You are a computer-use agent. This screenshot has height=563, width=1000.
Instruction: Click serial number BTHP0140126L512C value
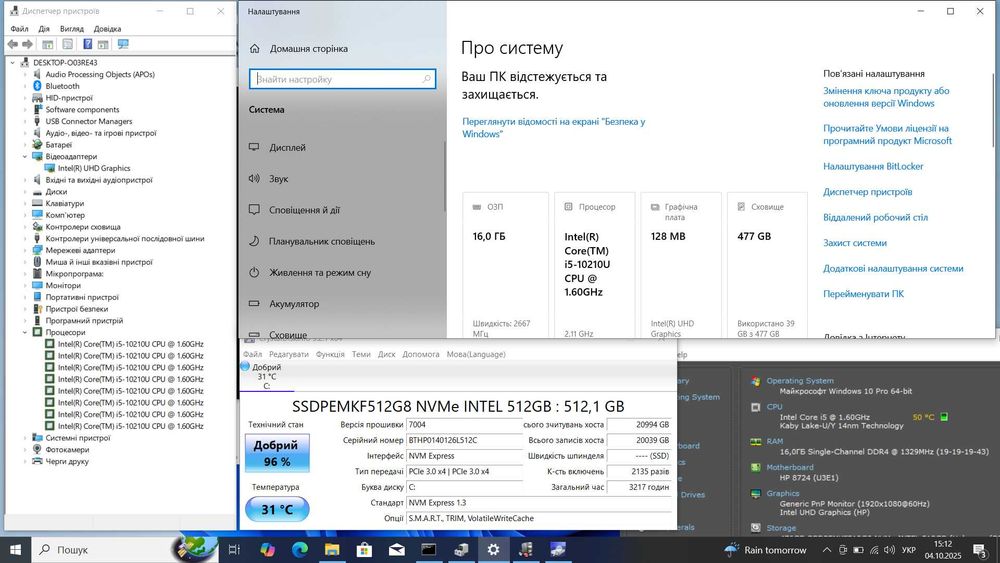(464, 441)
